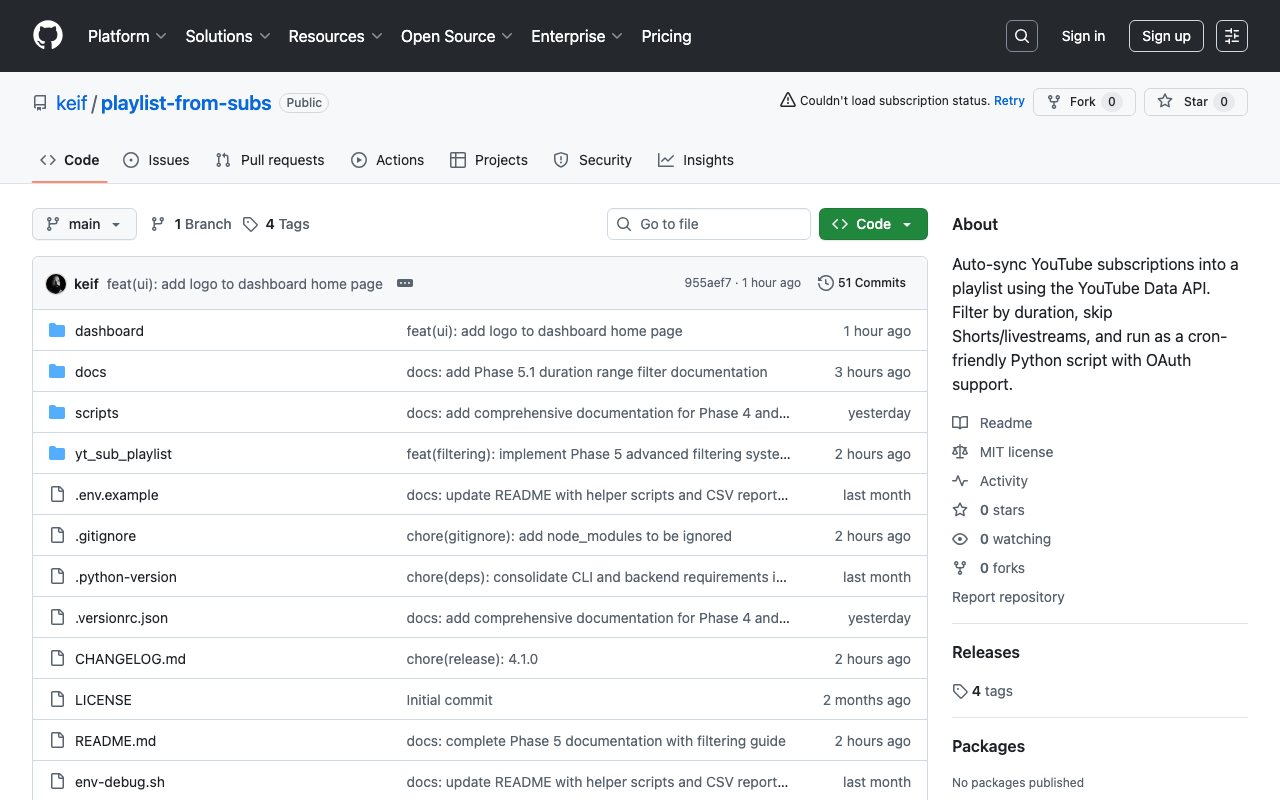
Task: Open the Solutions menu
Action: pos(227,36)
